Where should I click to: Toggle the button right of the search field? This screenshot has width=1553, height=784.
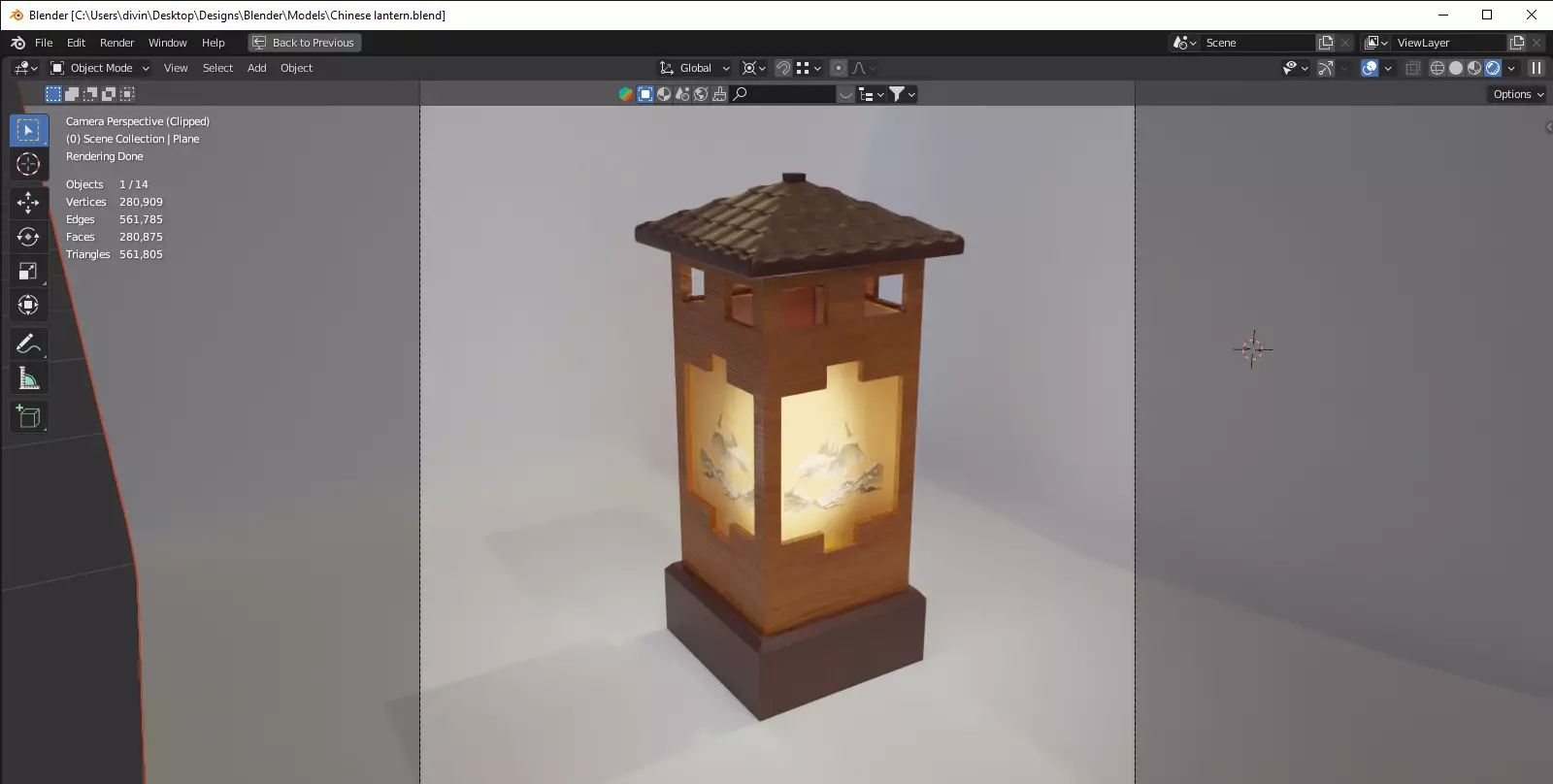point(846,94)
